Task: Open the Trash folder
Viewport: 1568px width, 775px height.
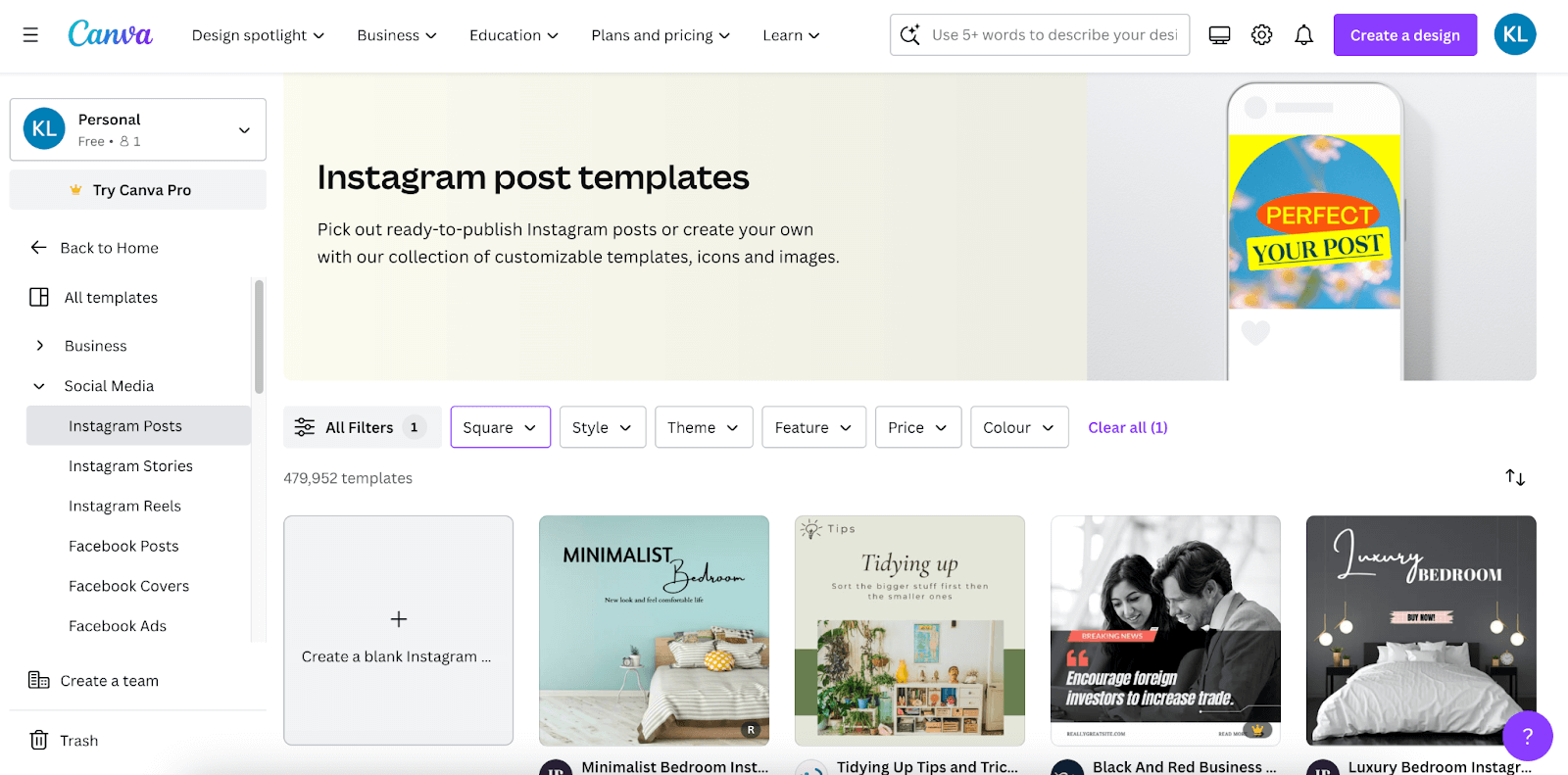Action: coord(78,741)
